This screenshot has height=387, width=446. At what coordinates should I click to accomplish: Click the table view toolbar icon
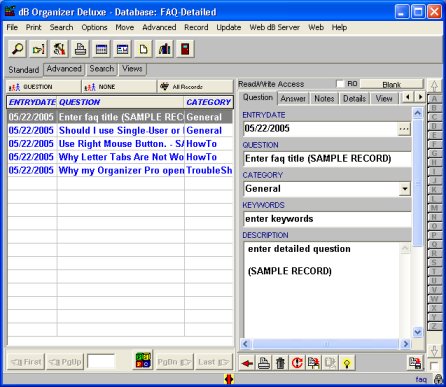pyautogui.click(x=101, y=49)
